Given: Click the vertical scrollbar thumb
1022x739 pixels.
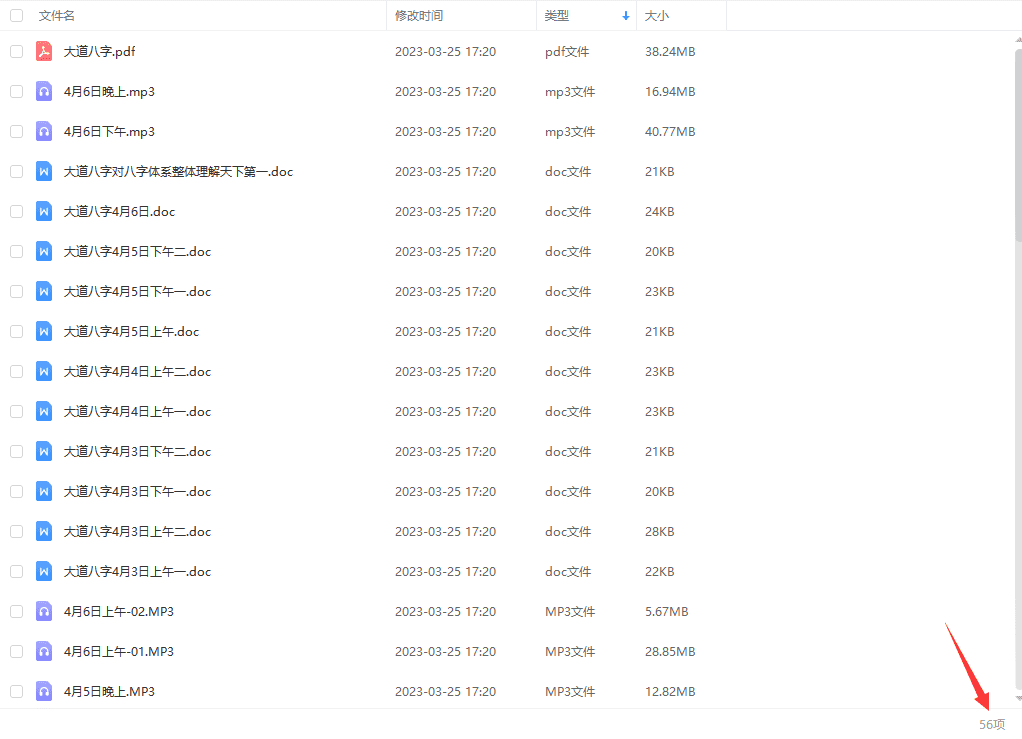Looking at the screenshot, I should [x=1018, y=140].
